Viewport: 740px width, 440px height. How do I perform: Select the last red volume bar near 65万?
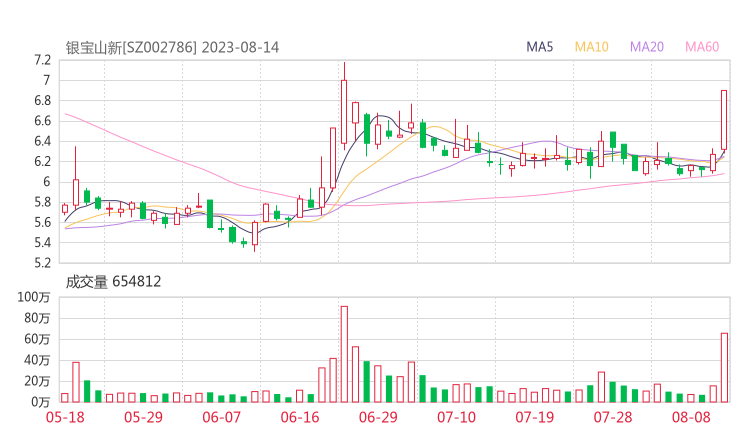[724, 368]
